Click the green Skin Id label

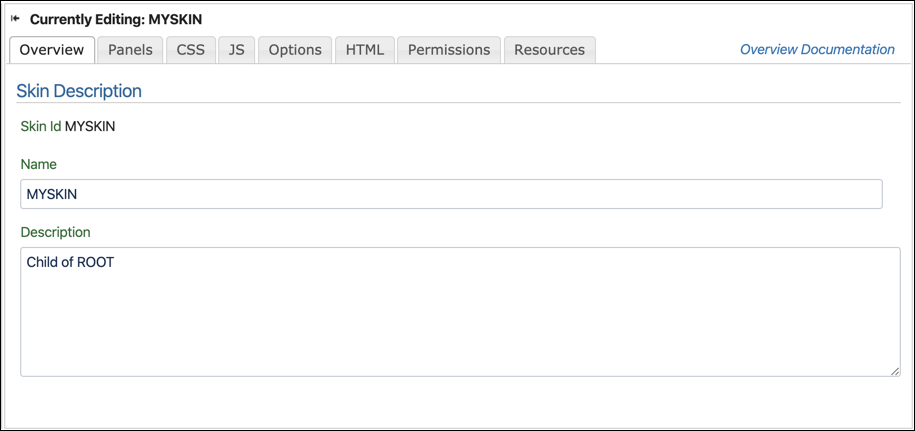pos(41,127)
